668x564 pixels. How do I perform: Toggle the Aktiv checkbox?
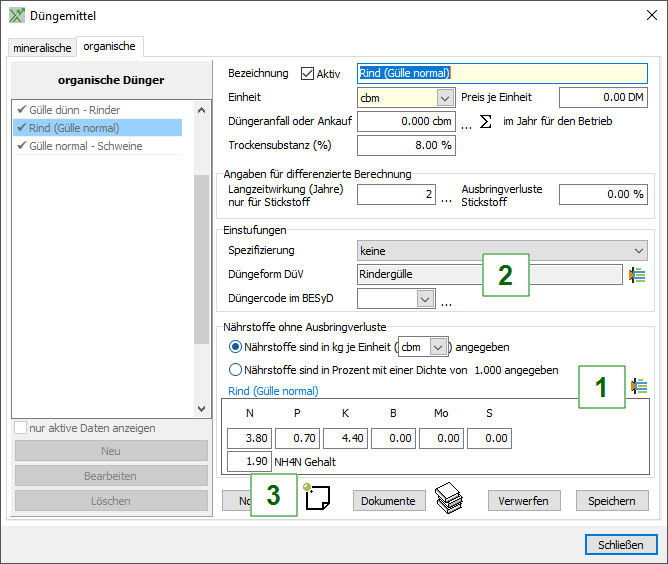tap(307, 73)
